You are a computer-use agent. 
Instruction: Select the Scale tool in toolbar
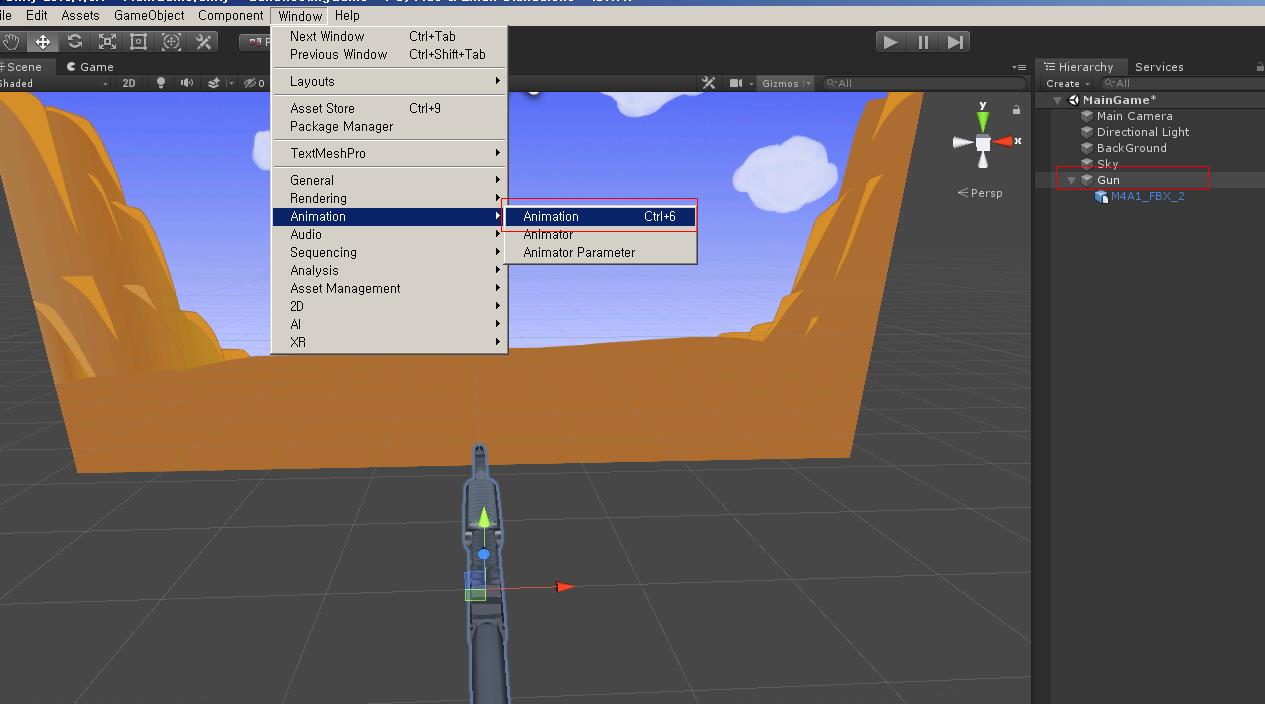[x=107, y=42]
